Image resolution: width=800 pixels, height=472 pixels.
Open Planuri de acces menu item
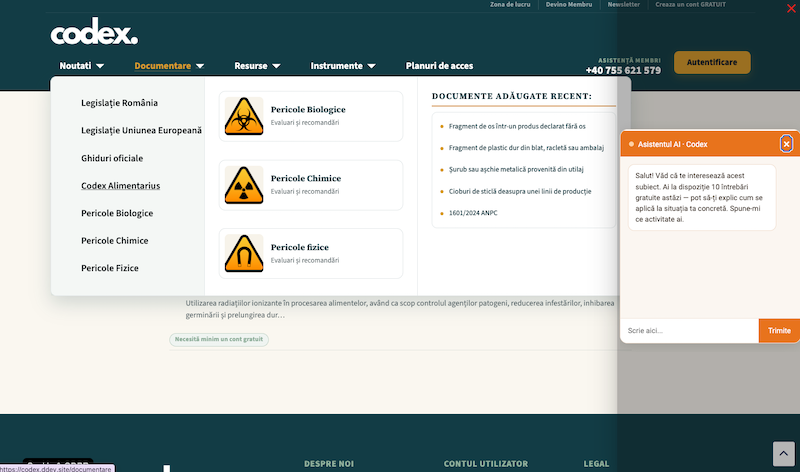(x=439, y=66)
